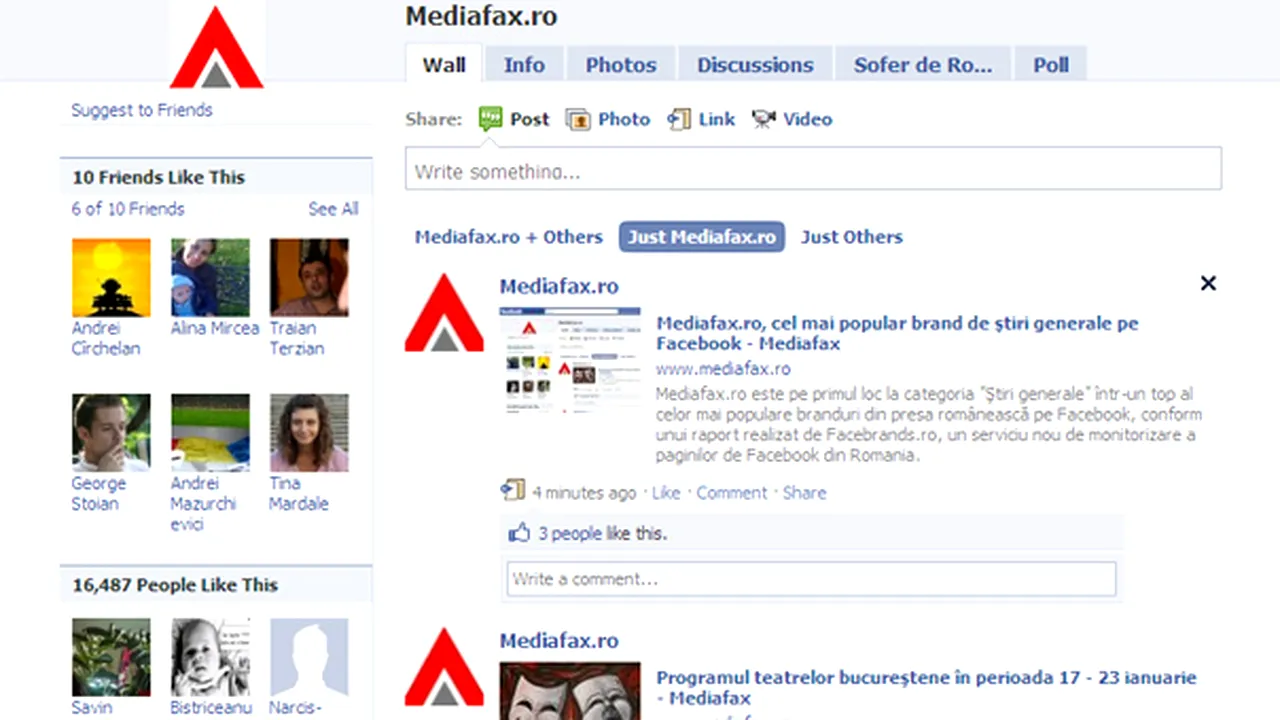1280x720 pixels.
Task: Click the Alina Mircea name link
Action: point(215,328)
